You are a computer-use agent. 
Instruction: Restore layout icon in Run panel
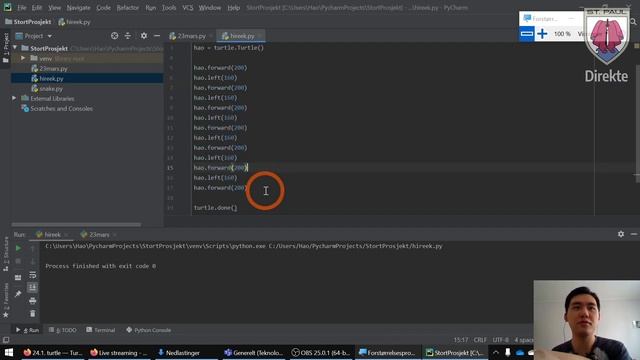(18, 278)
